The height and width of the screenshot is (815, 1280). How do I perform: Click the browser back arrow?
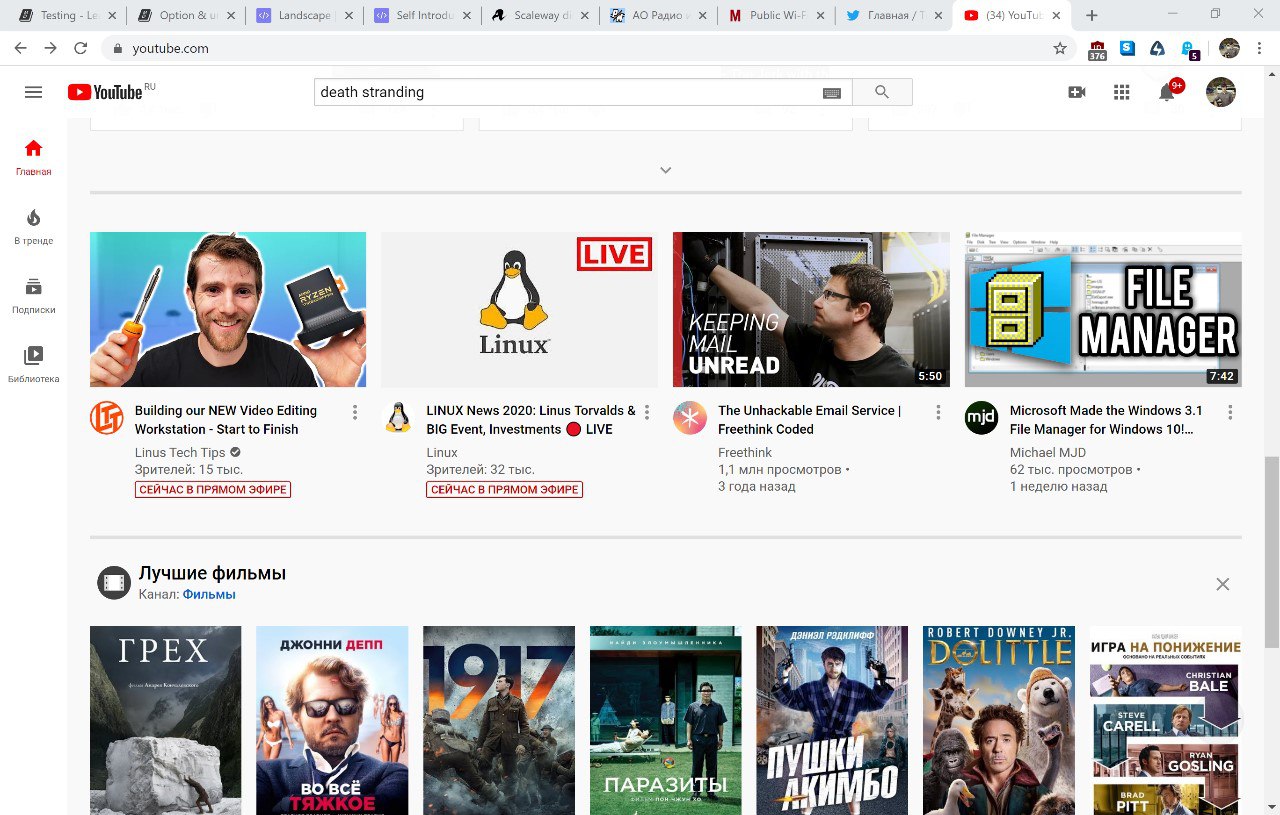pyautogui.click(x=21, y=48)
